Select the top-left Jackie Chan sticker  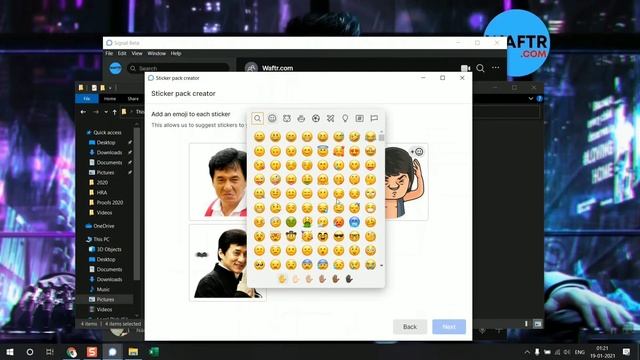pos(218,182)
